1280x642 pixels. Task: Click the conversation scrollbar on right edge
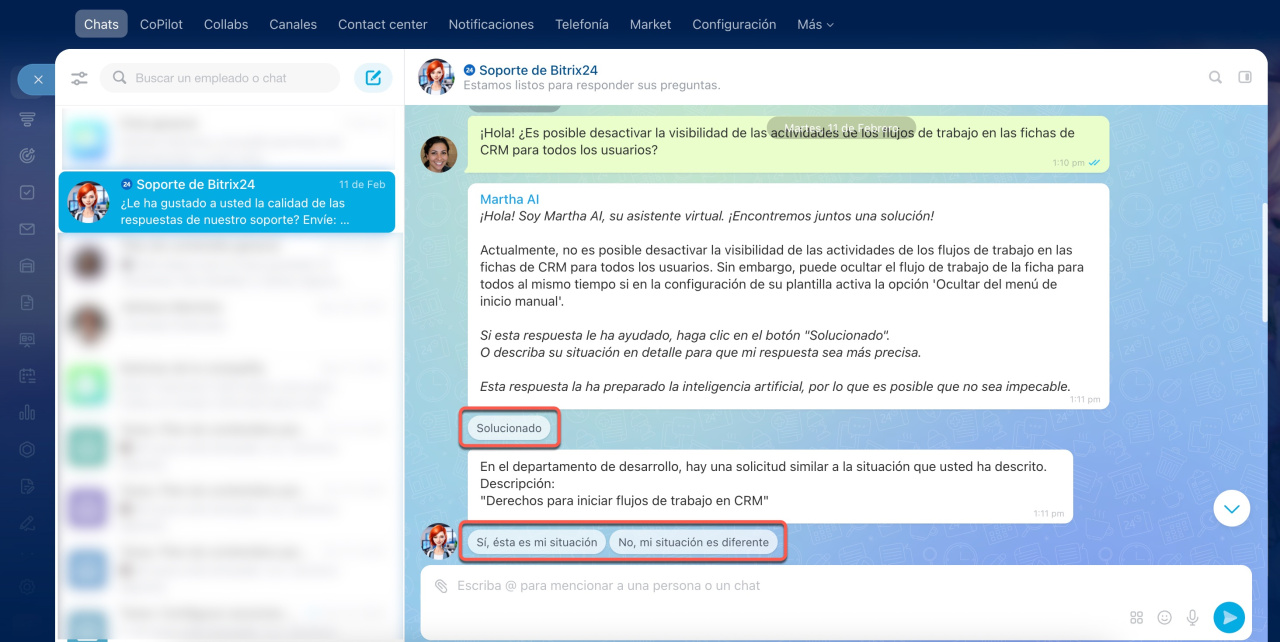tap(1264, 262)
